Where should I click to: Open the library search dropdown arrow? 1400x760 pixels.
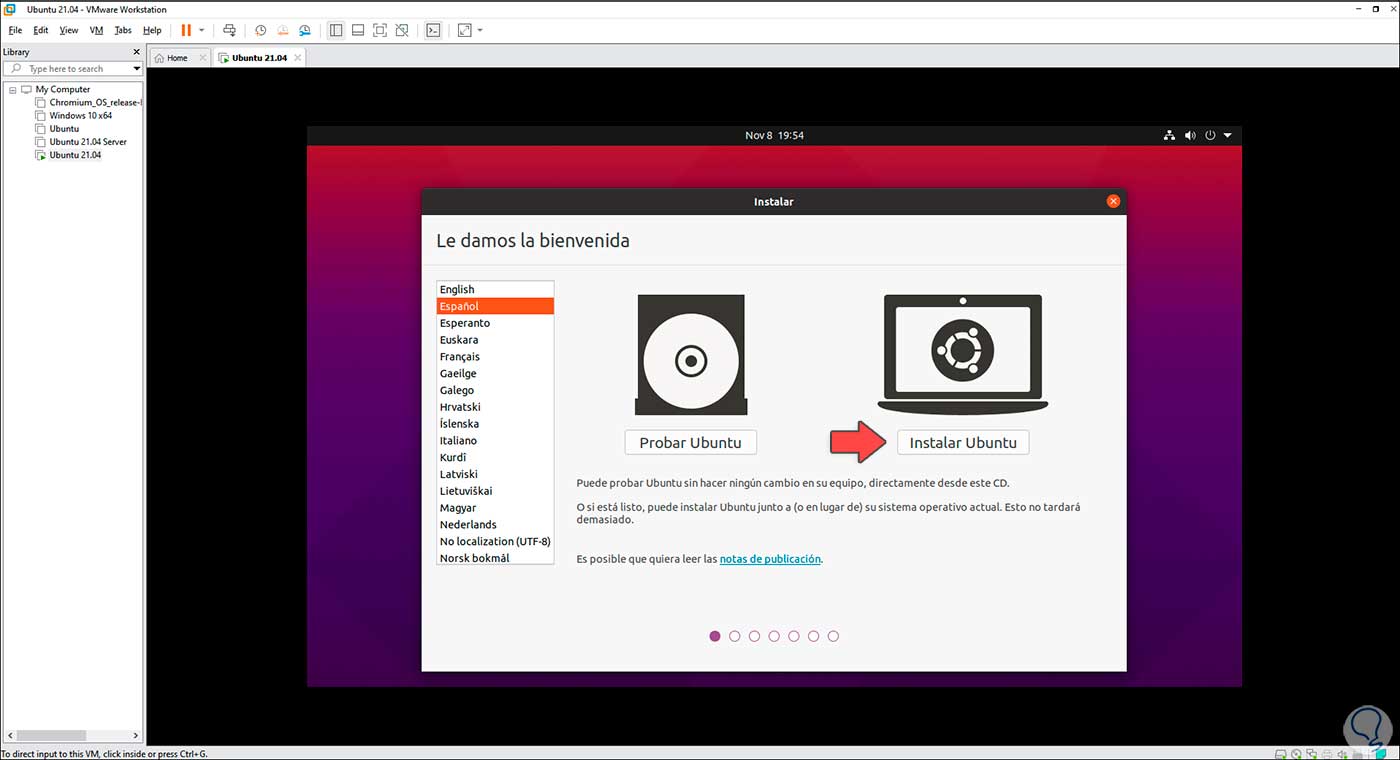tap(137, 68)
